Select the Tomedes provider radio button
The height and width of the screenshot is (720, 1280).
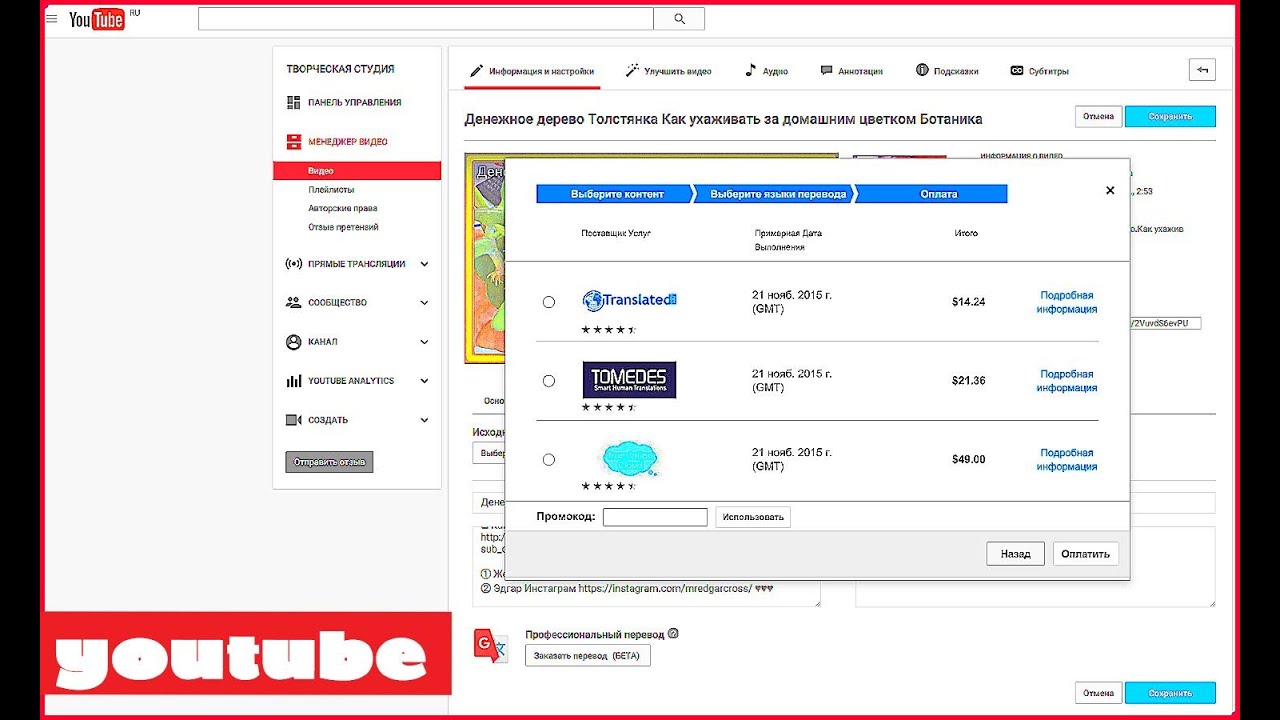548,381
